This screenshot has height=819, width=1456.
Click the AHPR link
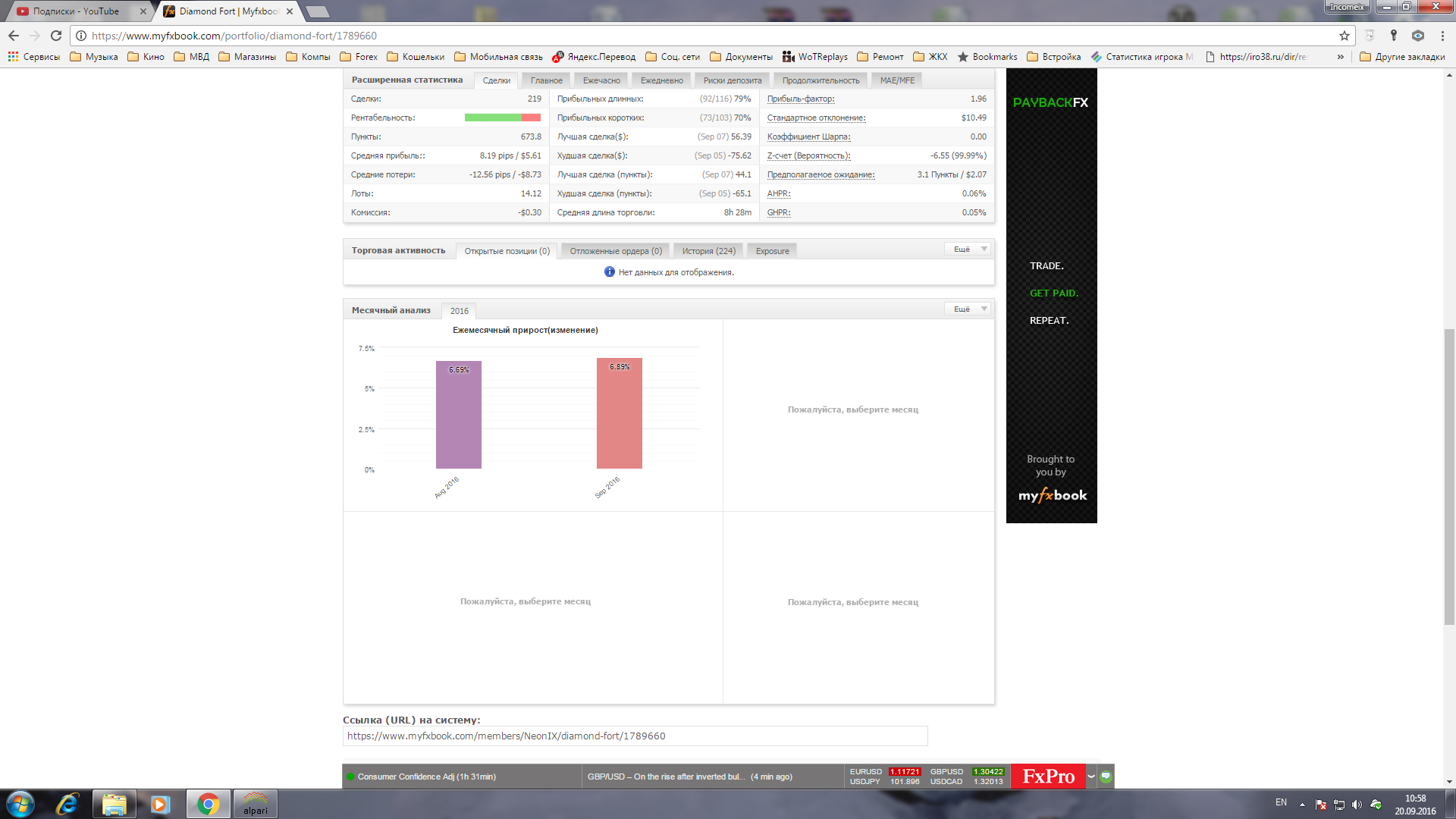click(779, 193)
